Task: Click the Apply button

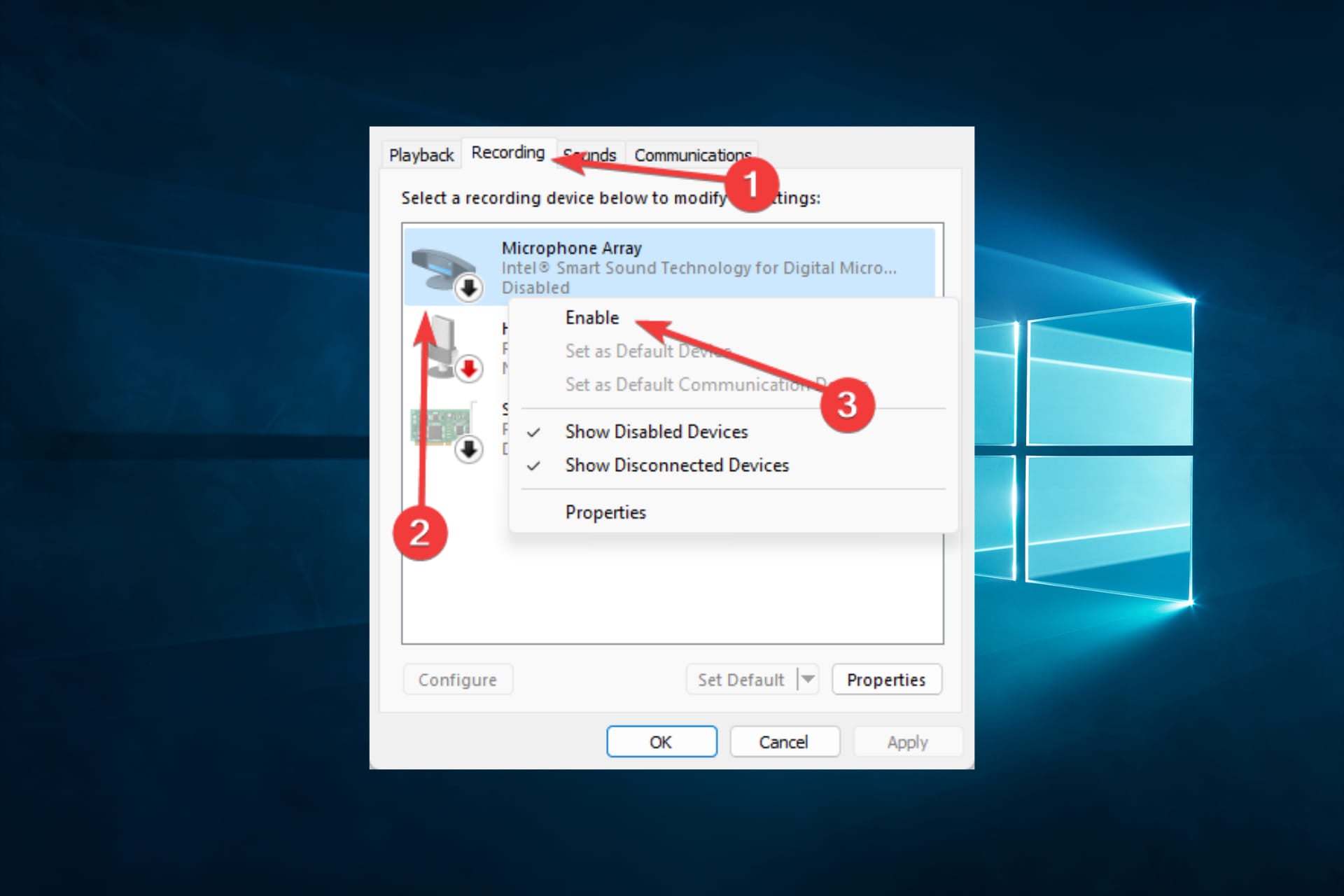Action: tap(908, 742)
